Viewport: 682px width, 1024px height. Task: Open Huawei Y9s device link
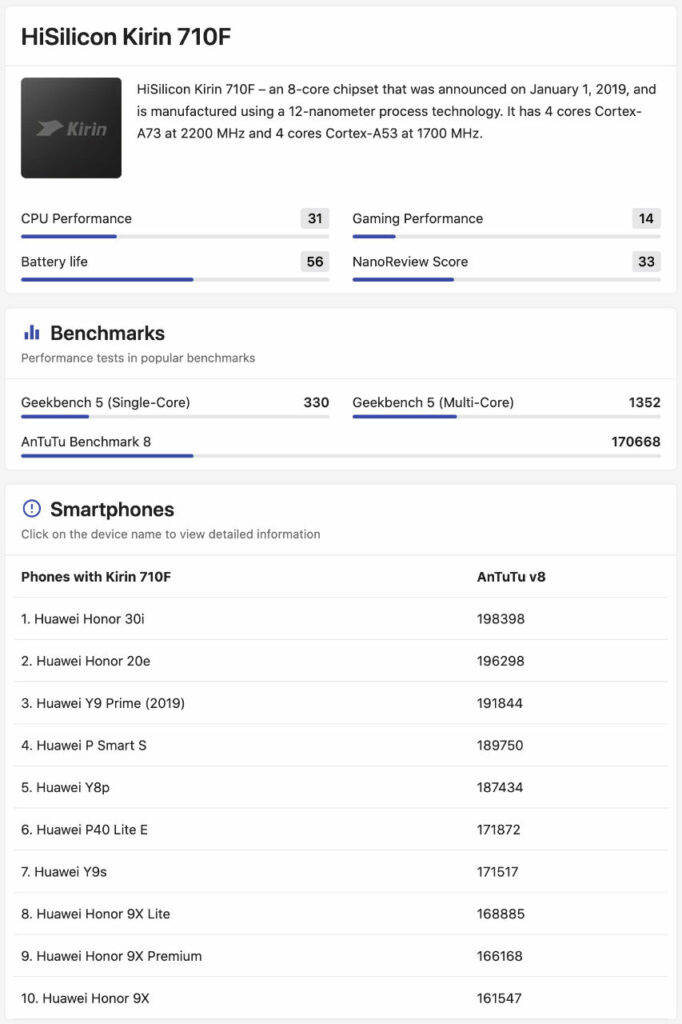click(x=70, y=872)
